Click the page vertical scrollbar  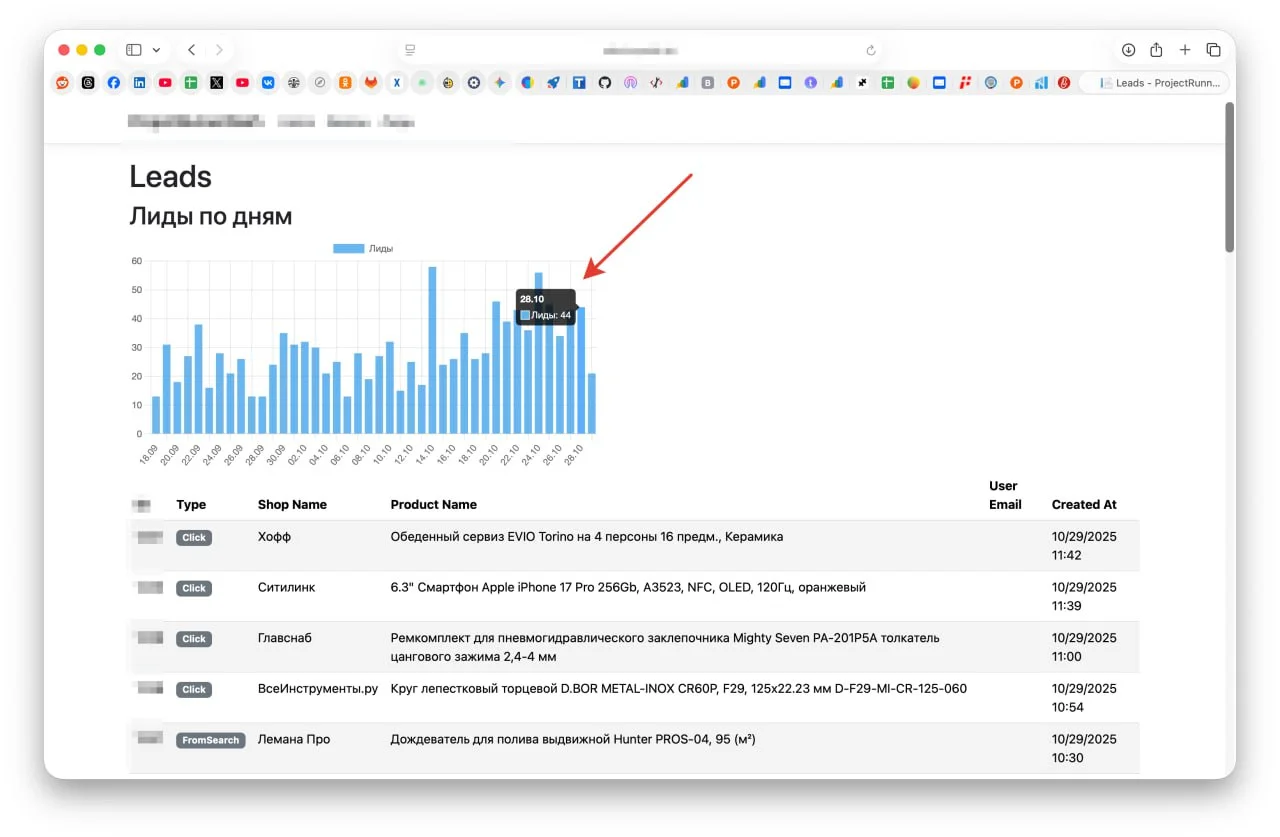[1229, 178]
